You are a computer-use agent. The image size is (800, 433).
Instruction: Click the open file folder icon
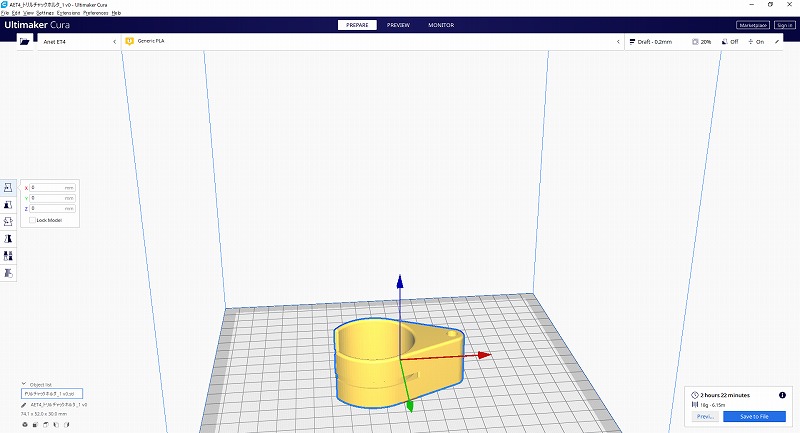(x=24, y=42)
